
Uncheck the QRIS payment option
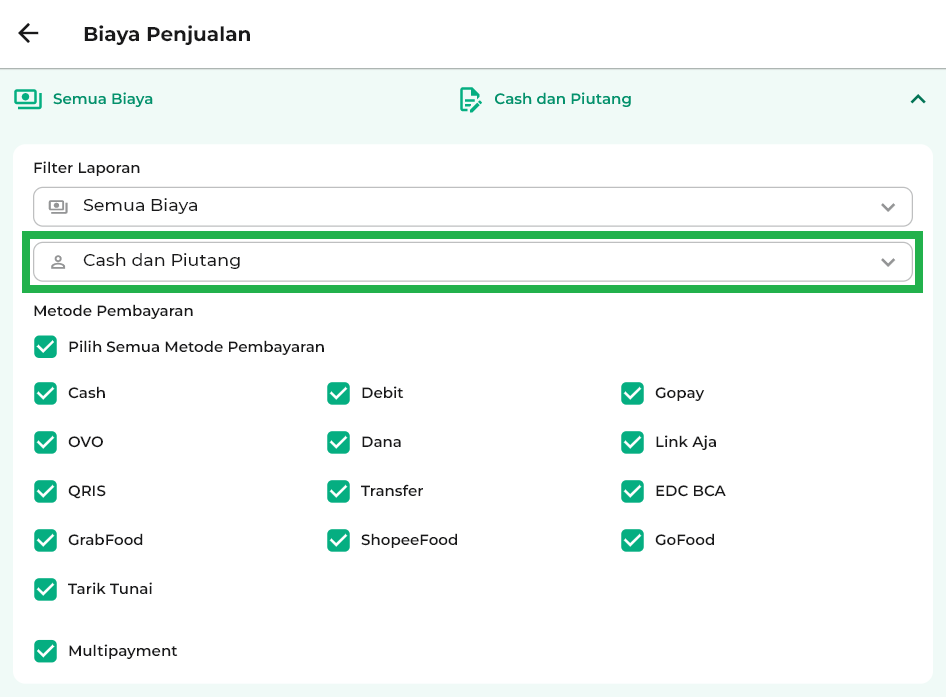tap(45, 491)
